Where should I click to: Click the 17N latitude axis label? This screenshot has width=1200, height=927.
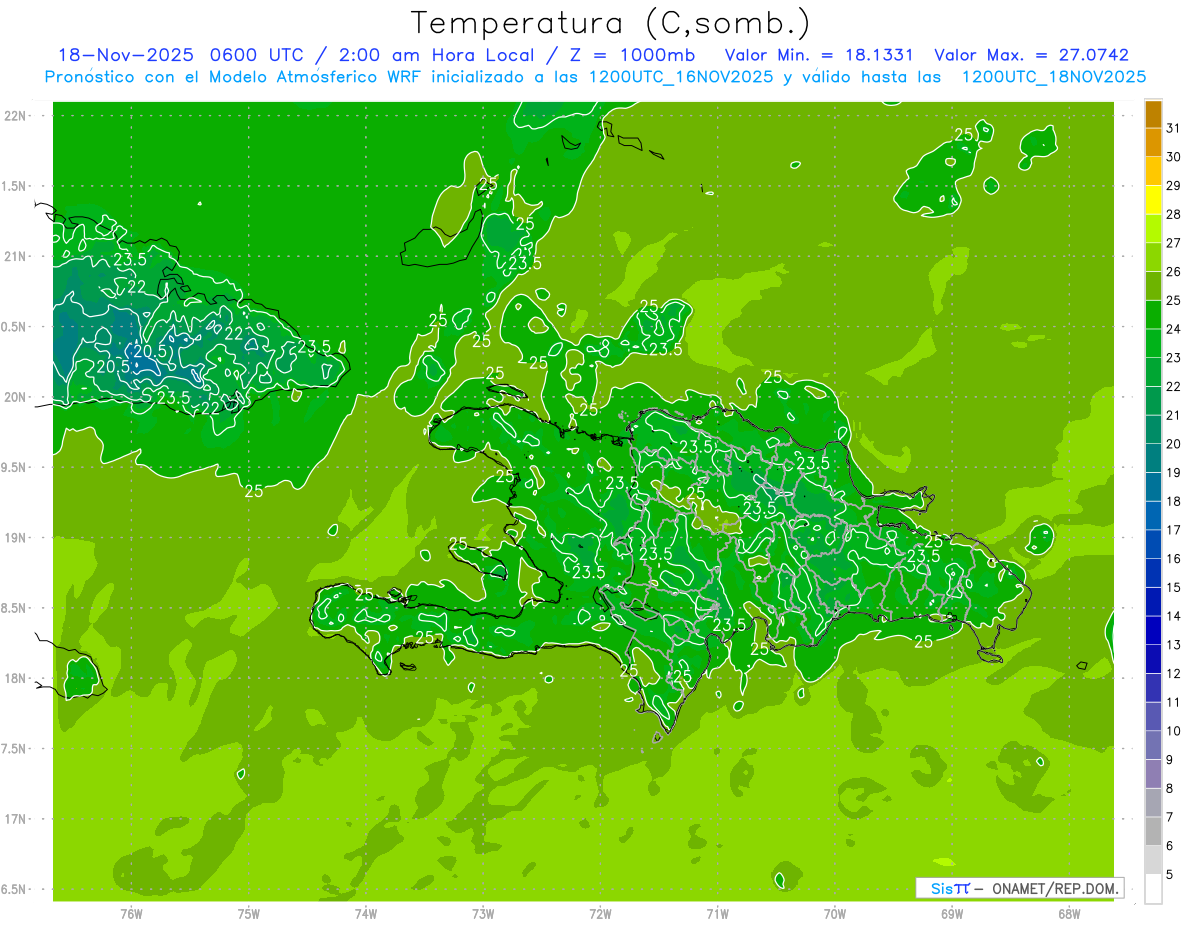(16, 819)
